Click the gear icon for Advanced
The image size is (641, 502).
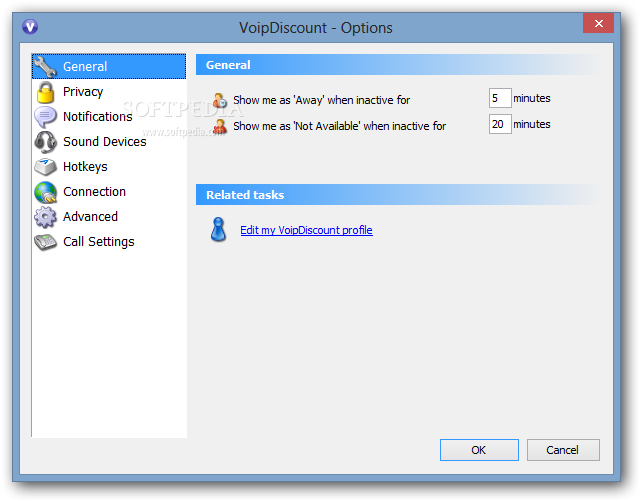click(x=45, y=217)
